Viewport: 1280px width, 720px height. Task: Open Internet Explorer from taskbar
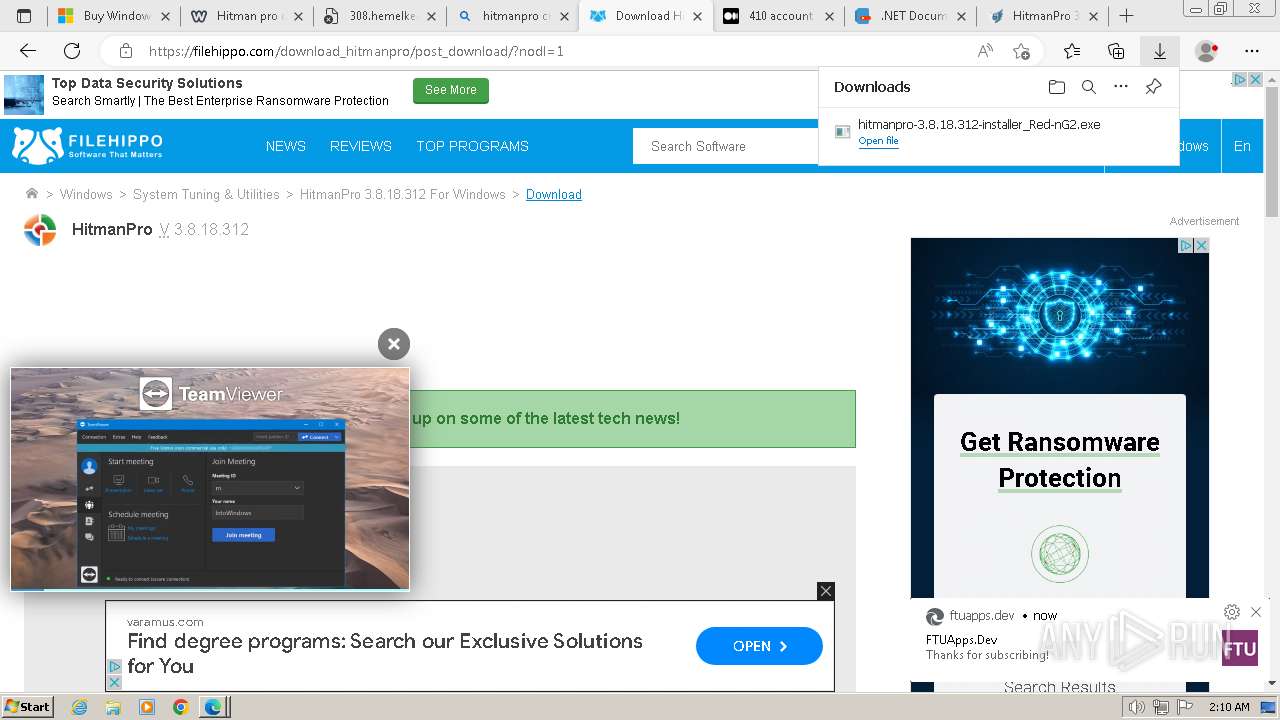80,707
